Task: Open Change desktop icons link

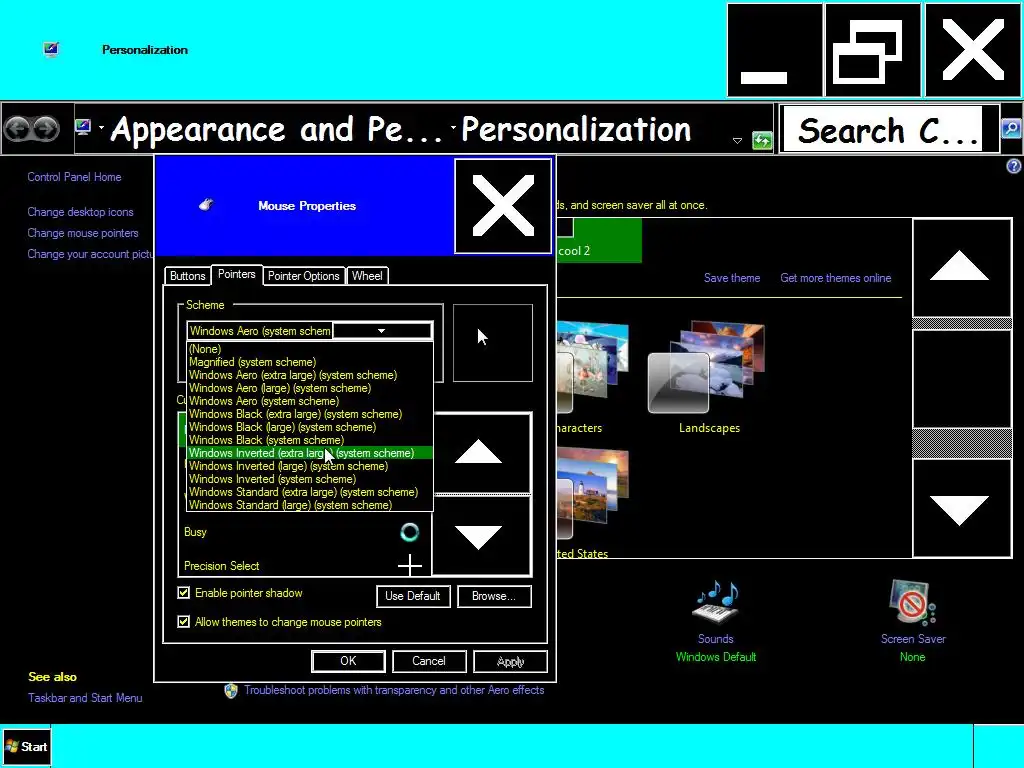Action: coord(80,212)
